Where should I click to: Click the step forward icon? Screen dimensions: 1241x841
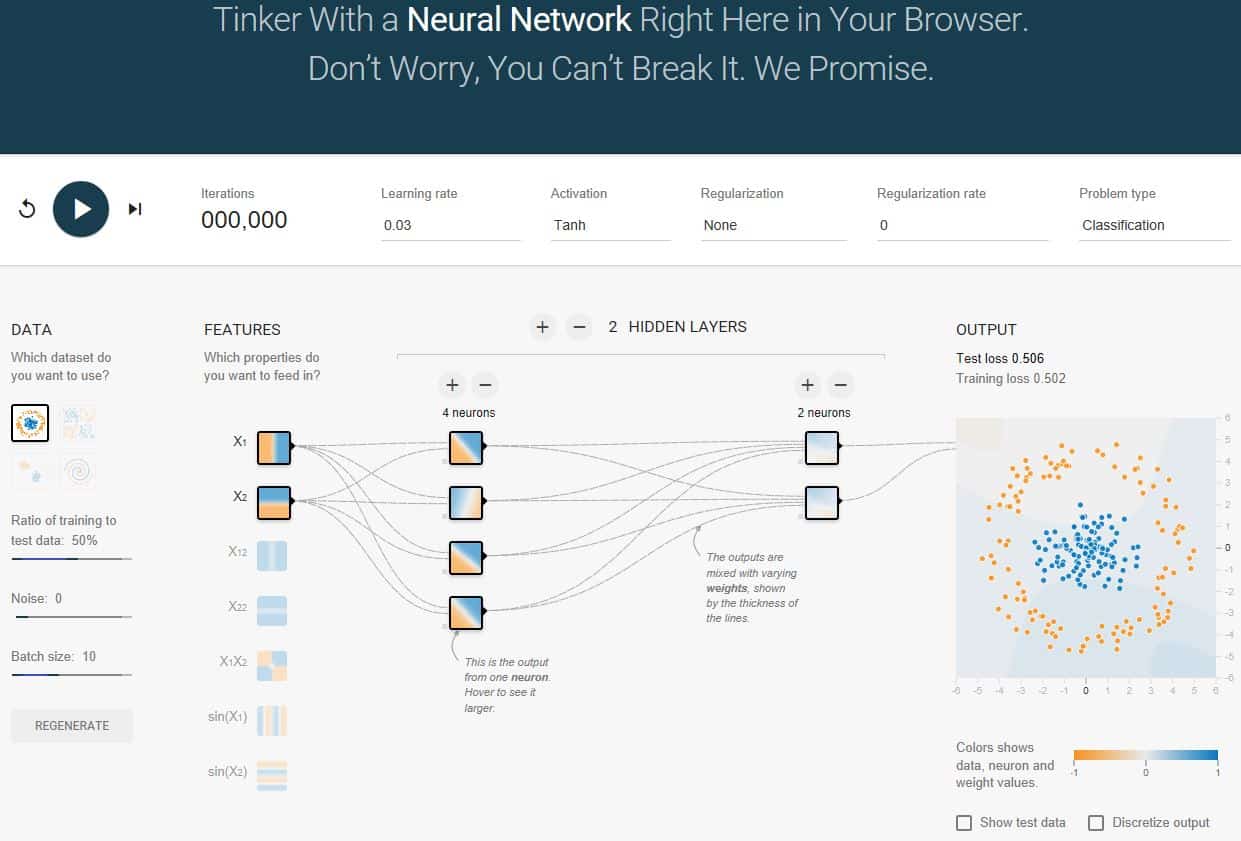[x=135, y=209]
